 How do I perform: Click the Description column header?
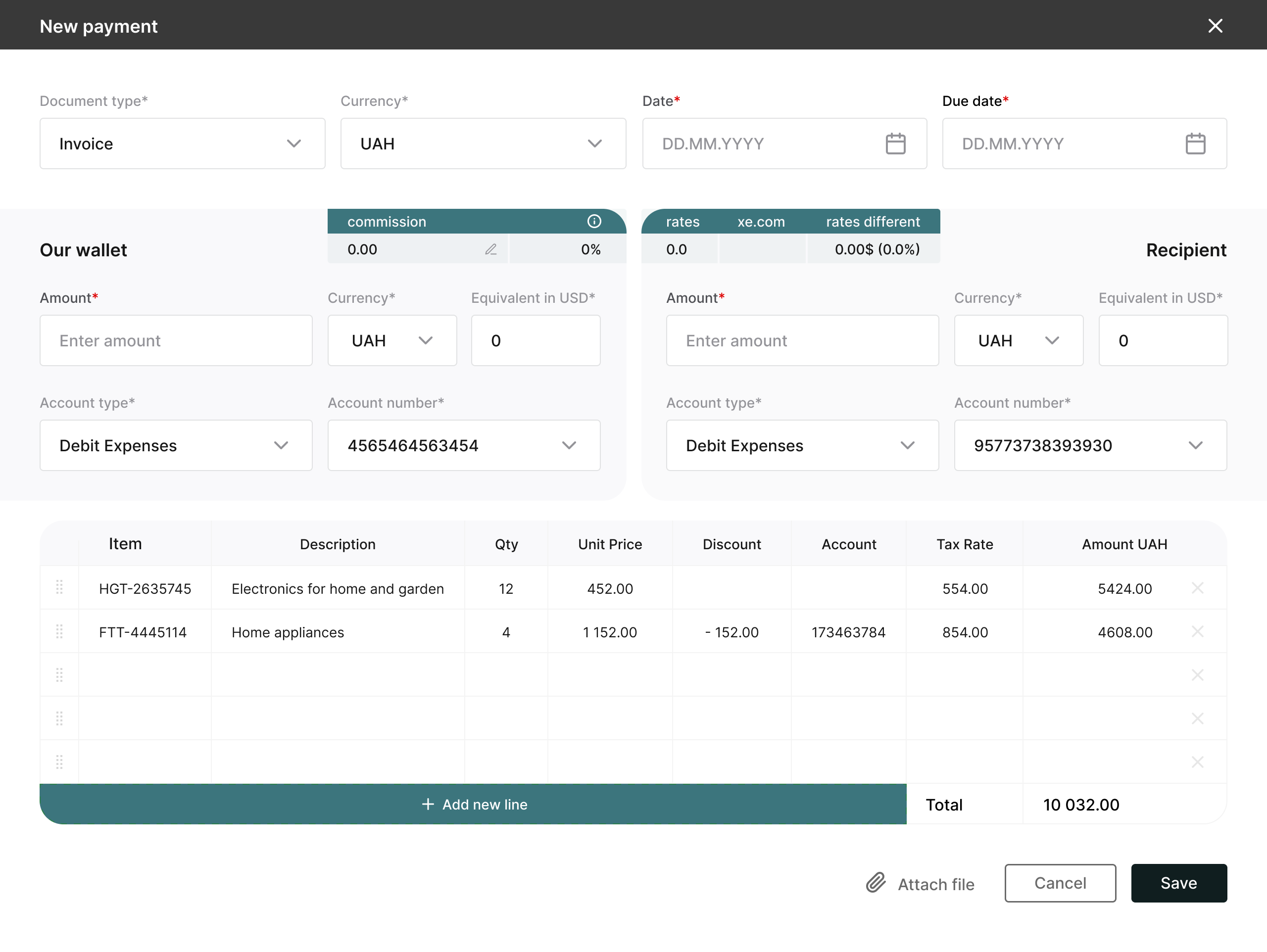point(338,544)
